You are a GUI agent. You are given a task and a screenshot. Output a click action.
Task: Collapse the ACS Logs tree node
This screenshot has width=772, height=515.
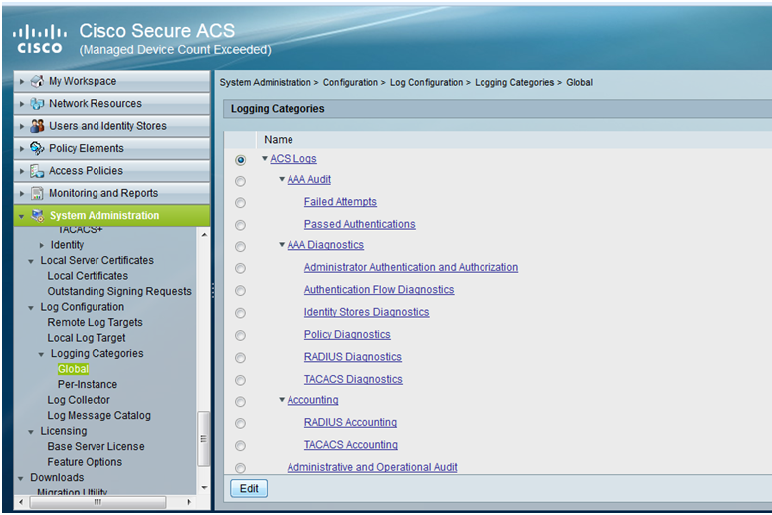pos(265,159)
